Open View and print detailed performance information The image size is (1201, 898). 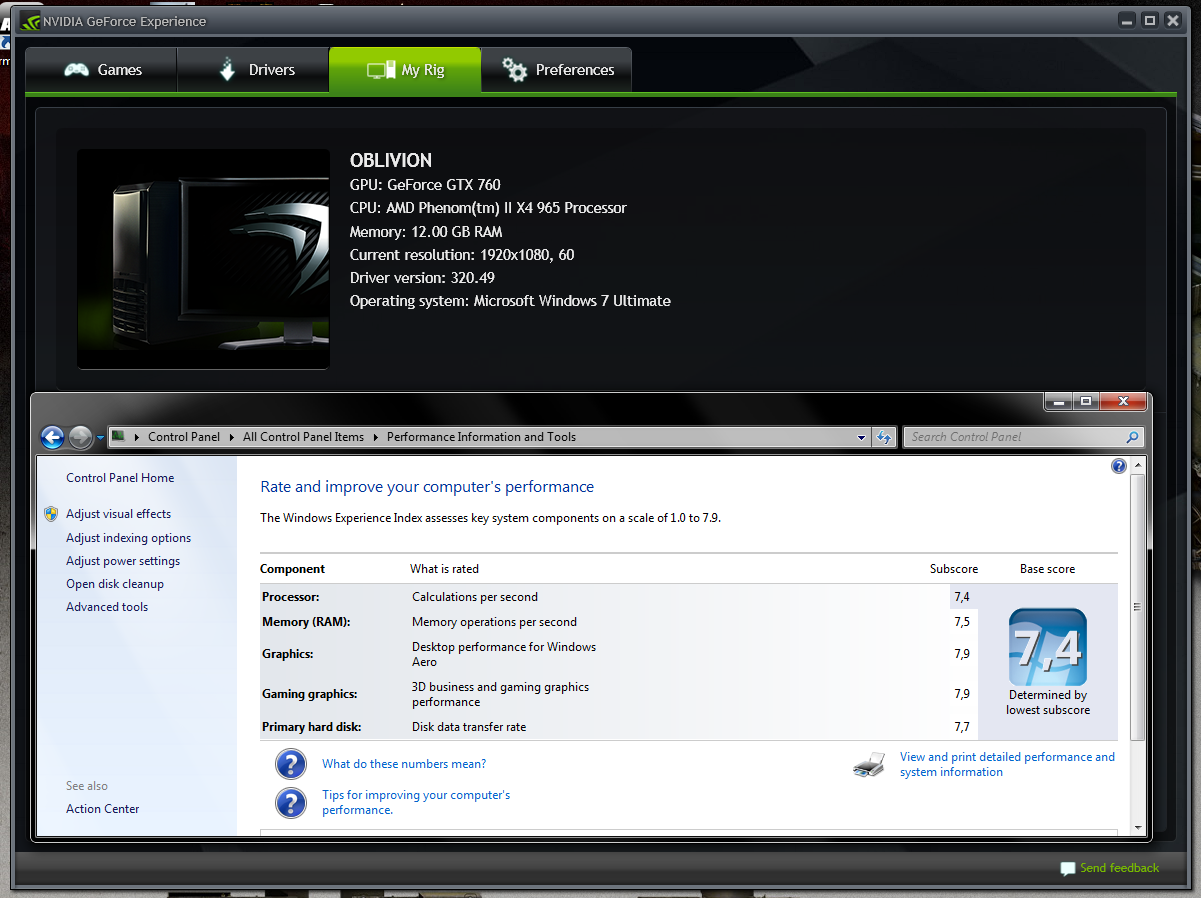(x=1007, y=764)
